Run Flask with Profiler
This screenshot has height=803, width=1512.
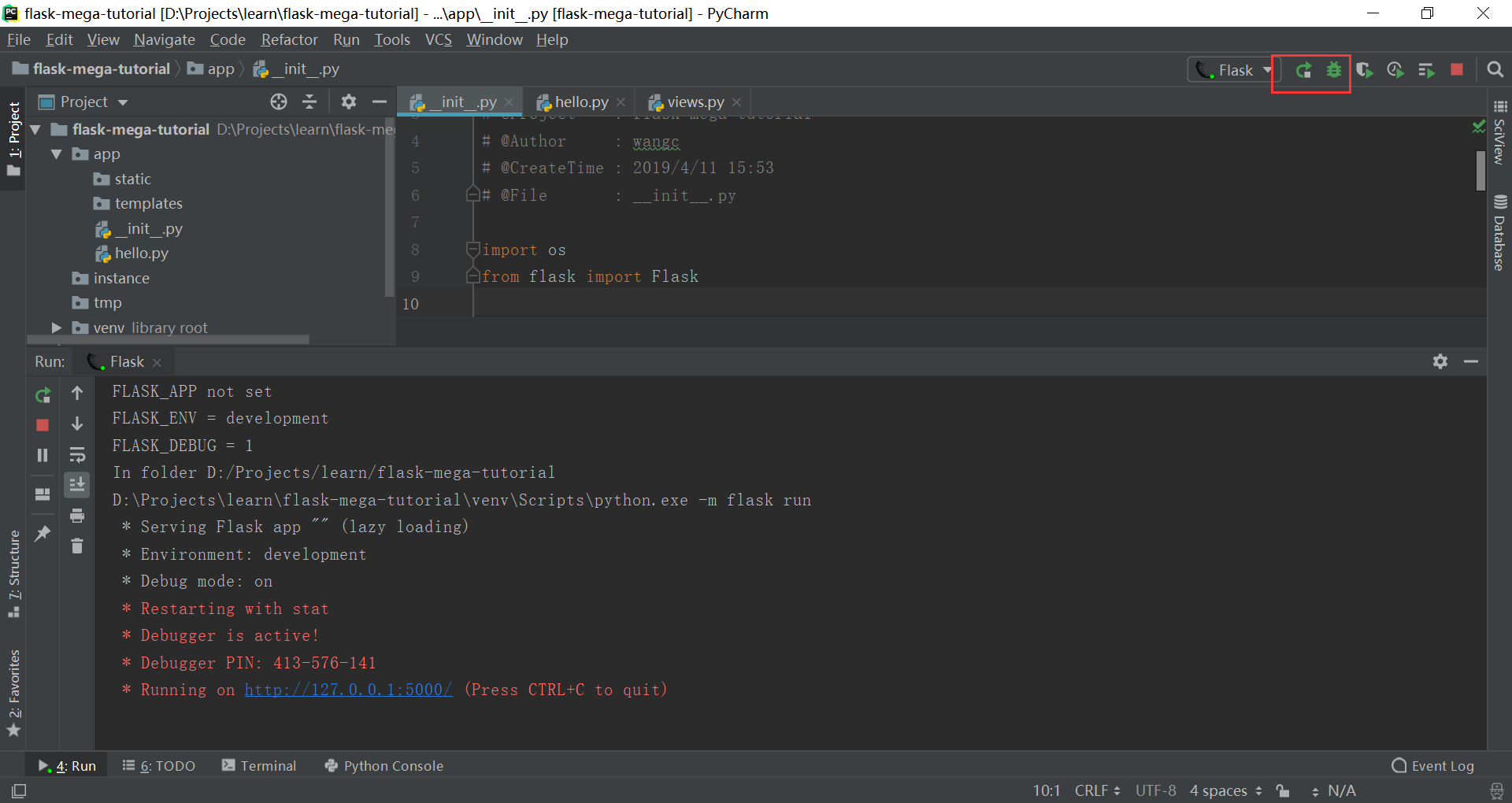click(1396, 69)
